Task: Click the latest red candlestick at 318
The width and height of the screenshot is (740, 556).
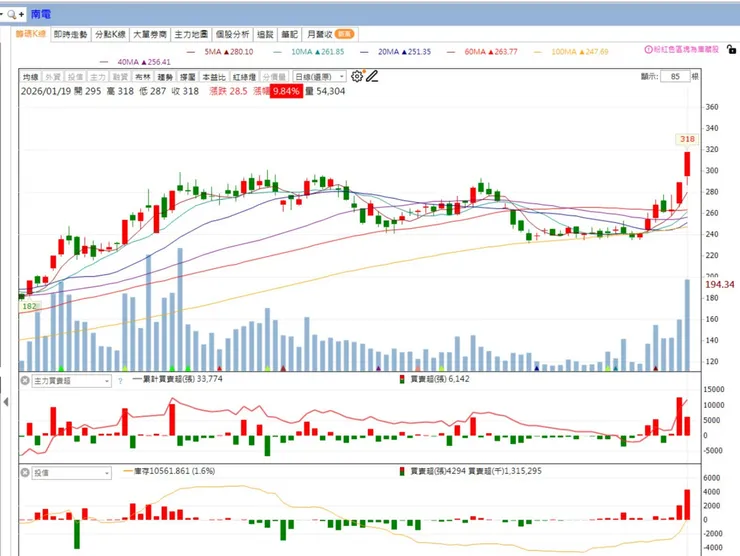Action: click(687, 164)
